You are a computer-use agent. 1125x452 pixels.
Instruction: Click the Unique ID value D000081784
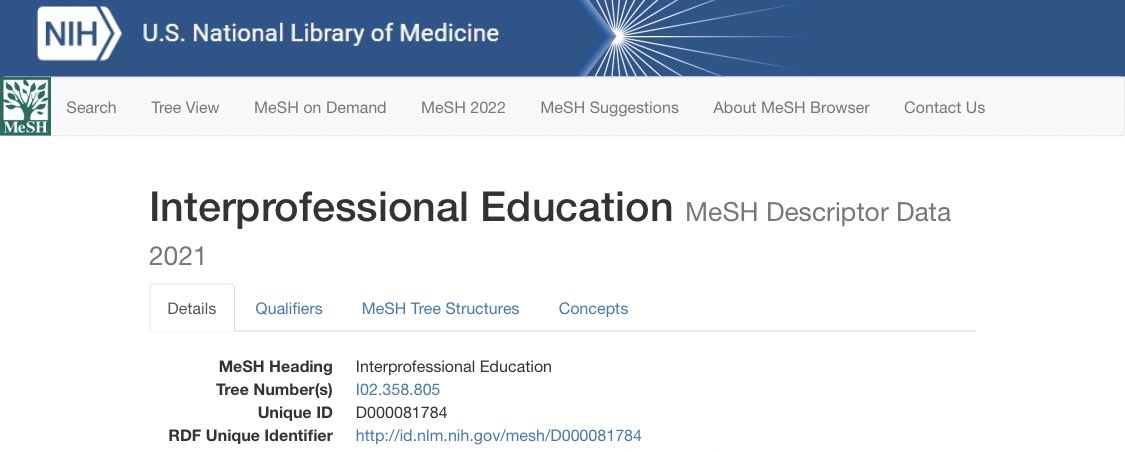[x=401, y=413]
